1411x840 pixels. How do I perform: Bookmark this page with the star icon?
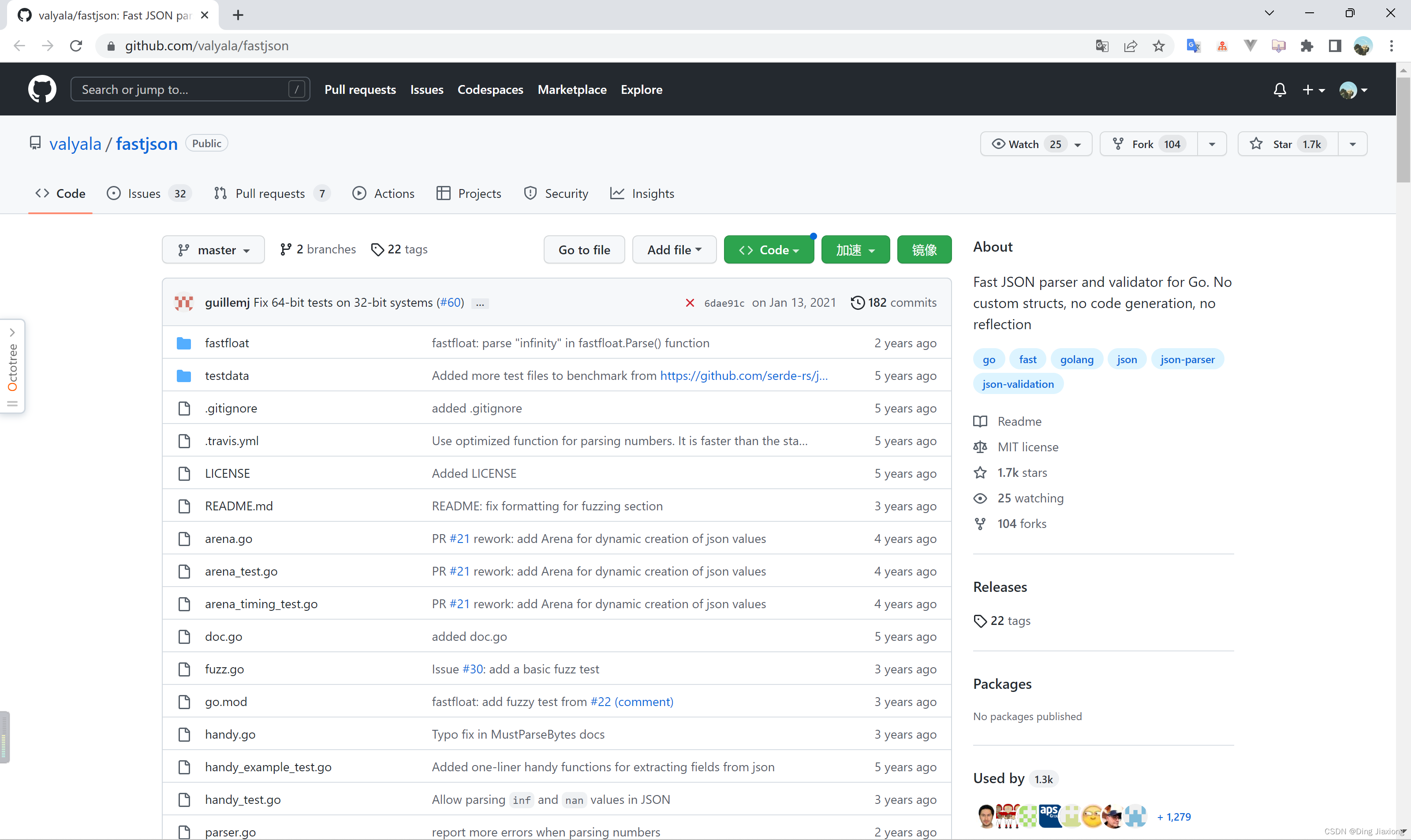tap(1158, 46)
